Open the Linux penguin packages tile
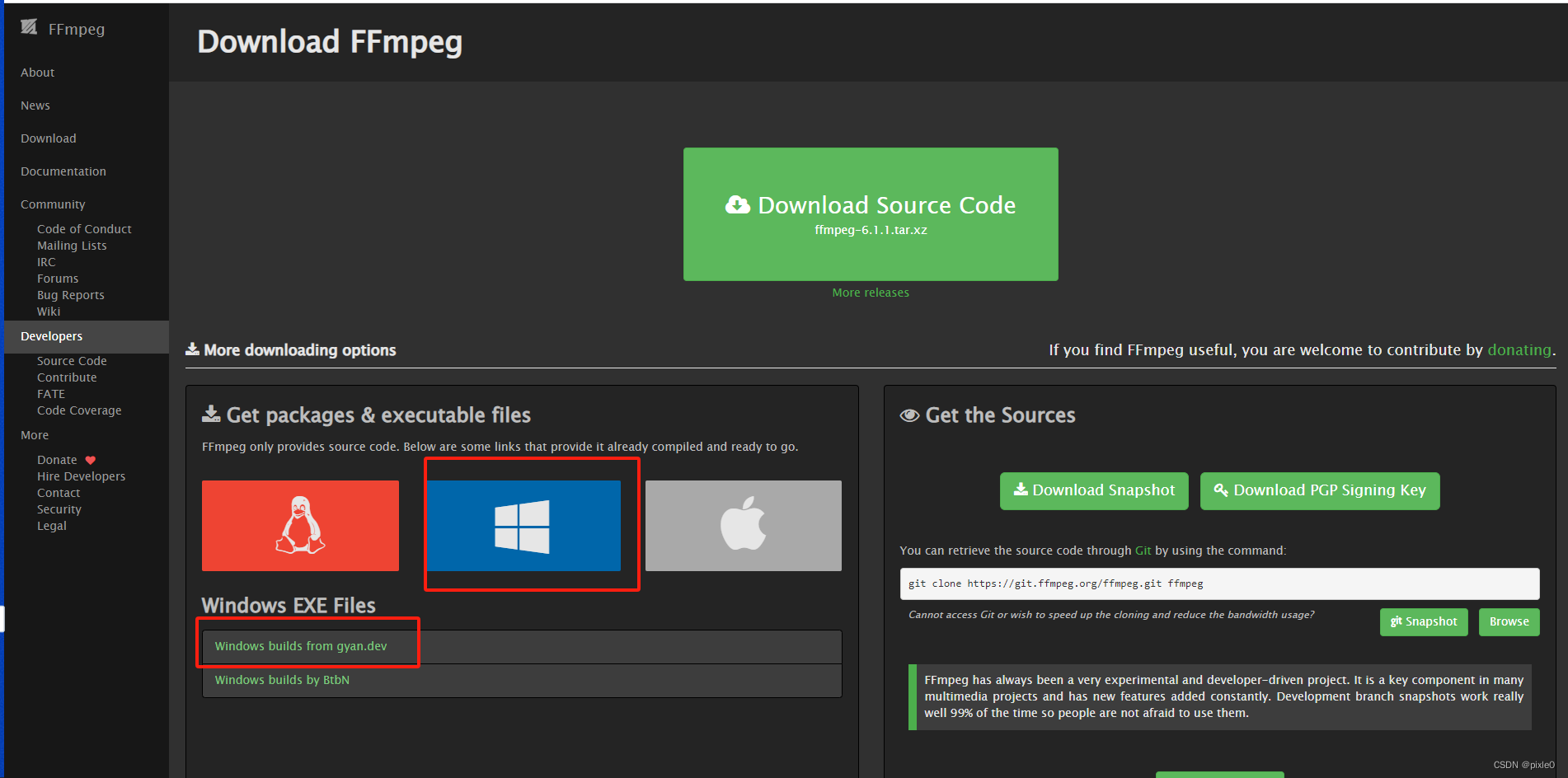This screenshot has height=778, width=1568. click(300, 526)
